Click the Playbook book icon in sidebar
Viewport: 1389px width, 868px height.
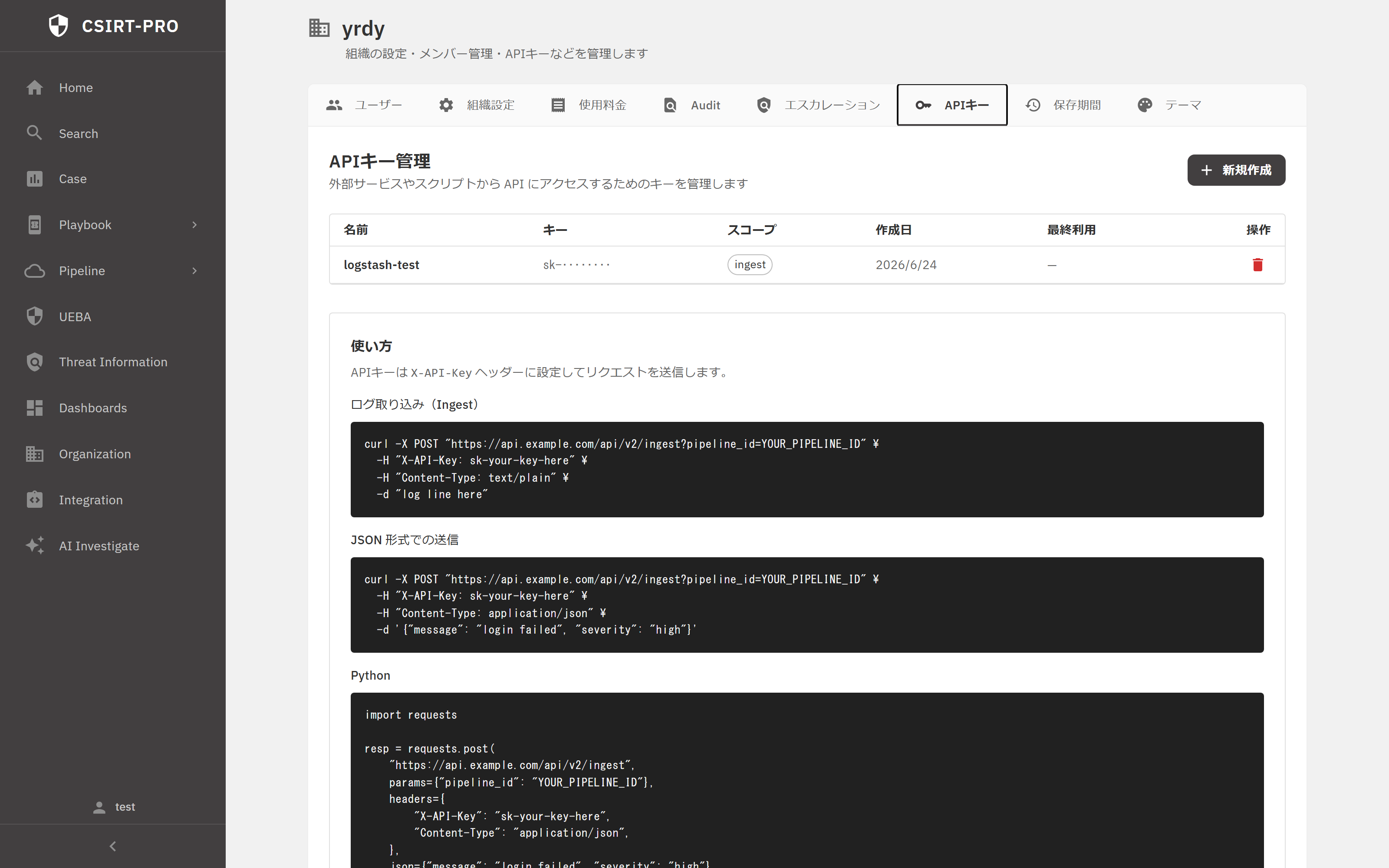click(34, 224)
